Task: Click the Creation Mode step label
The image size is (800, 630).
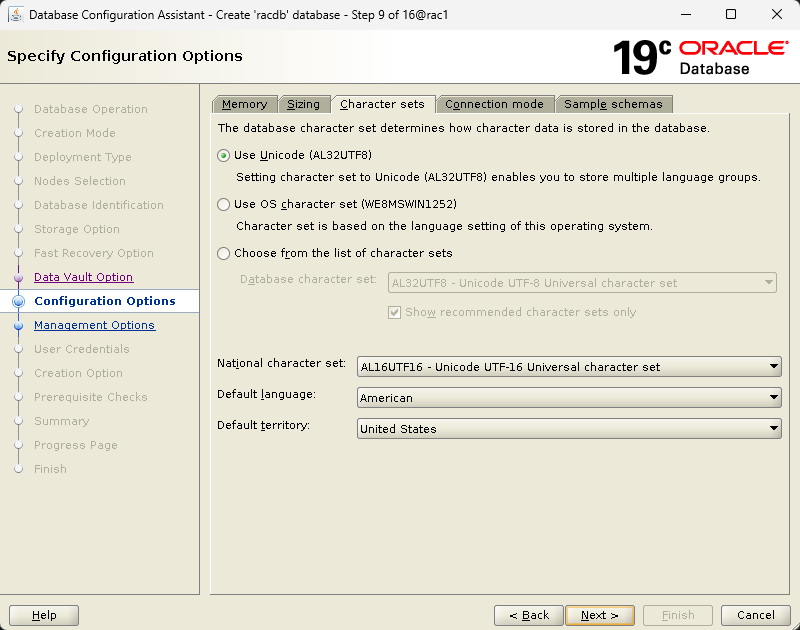Action: point(75,133)
